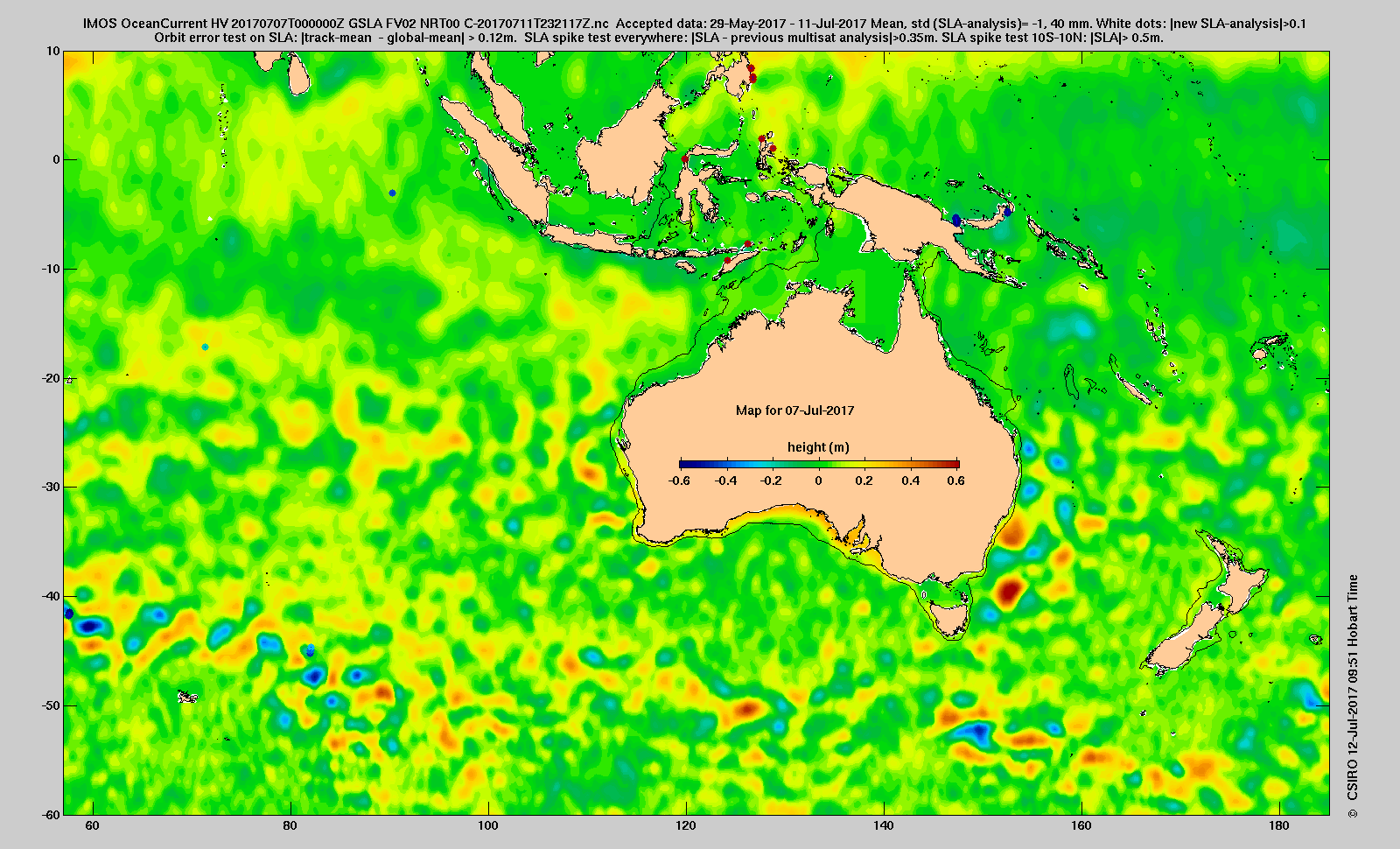Click the '-0.6' colorbar tick label
Viewport: 1400px width, 849px height.
[x=679, y=481]
